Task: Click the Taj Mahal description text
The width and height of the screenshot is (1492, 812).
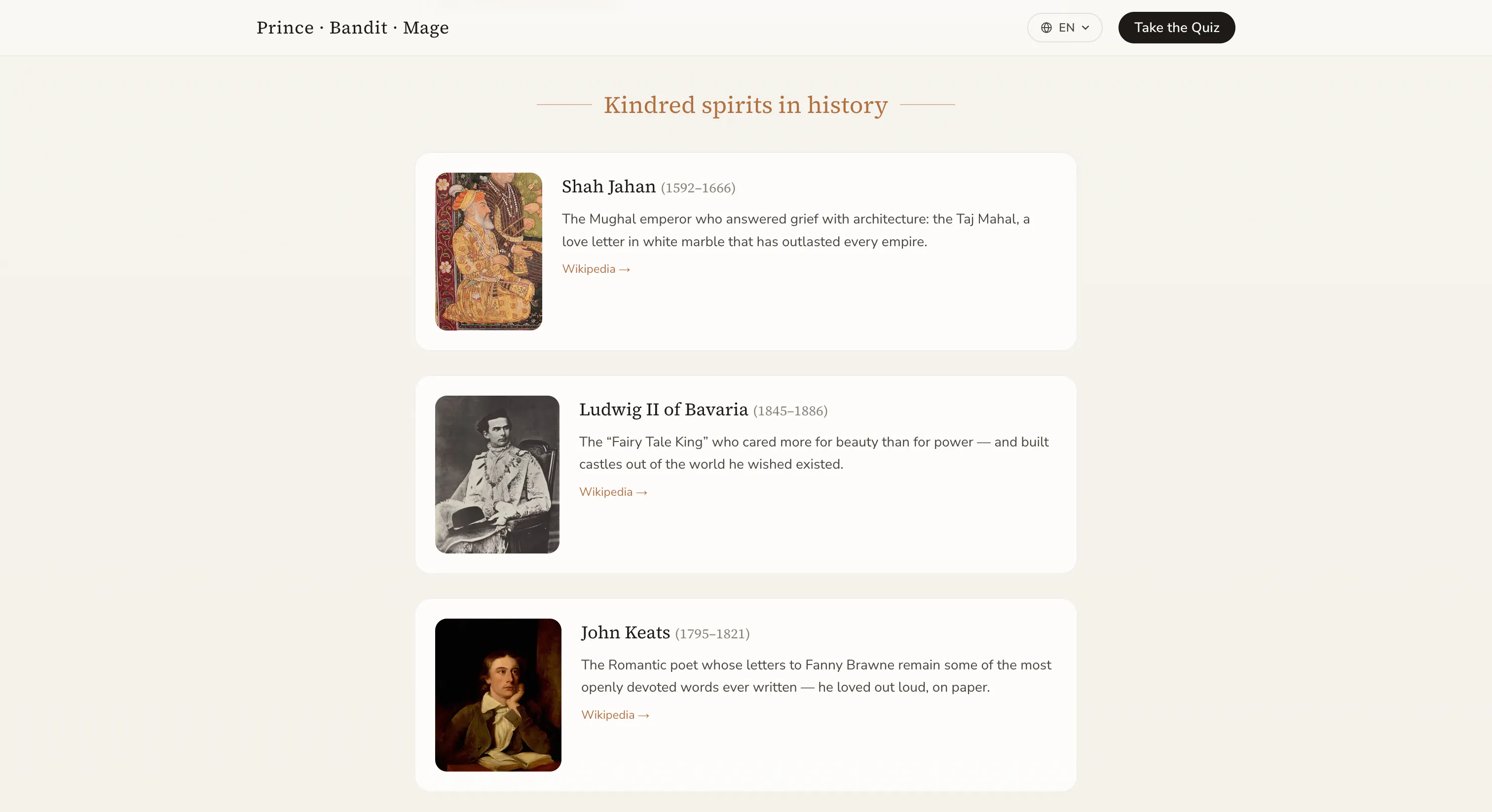Action: pyautogui.click(x=796, y=230)
